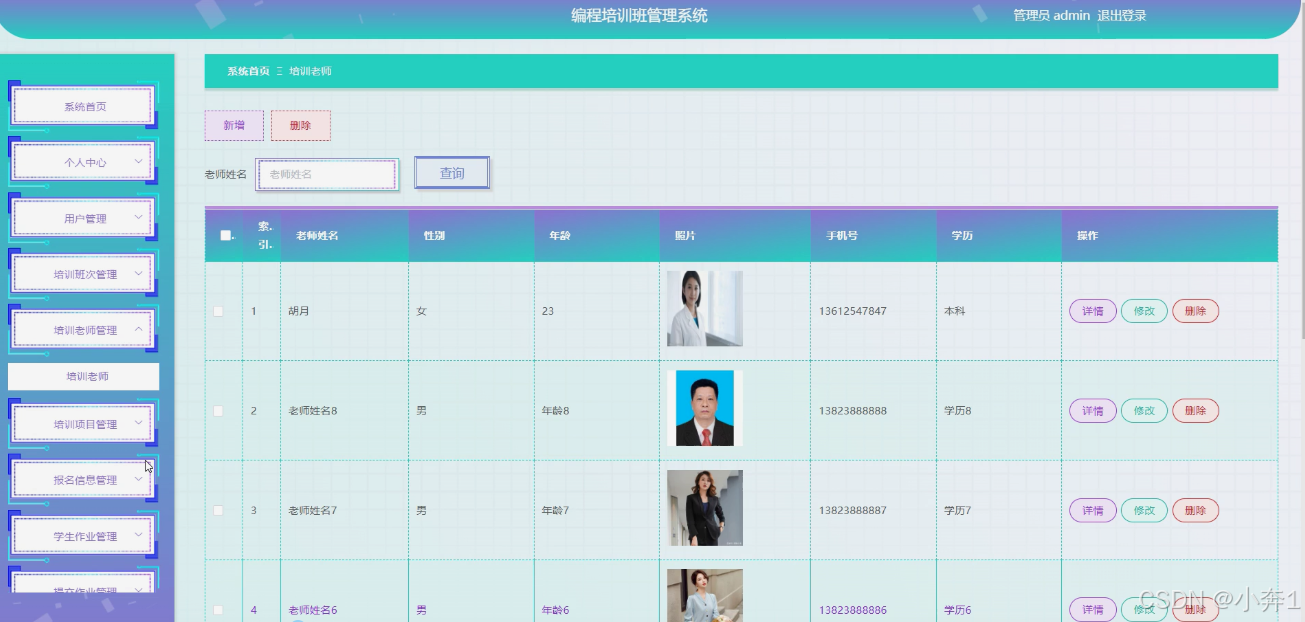The image size is (1305, 622).
Task: Open 老师姓名6's photo thumbnail
Action: [705, 596]
